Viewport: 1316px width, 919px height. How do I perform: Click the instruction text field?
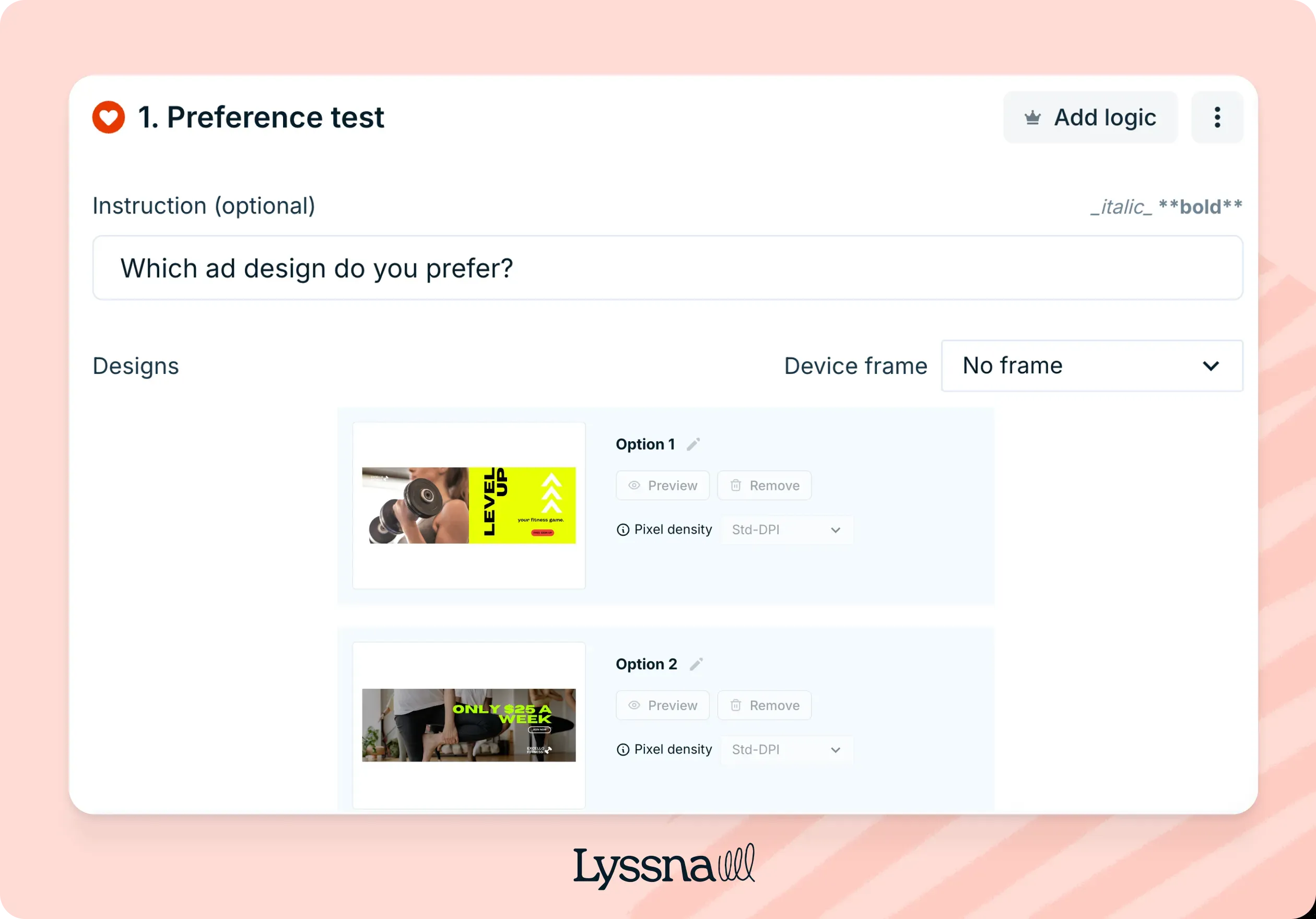667,267
